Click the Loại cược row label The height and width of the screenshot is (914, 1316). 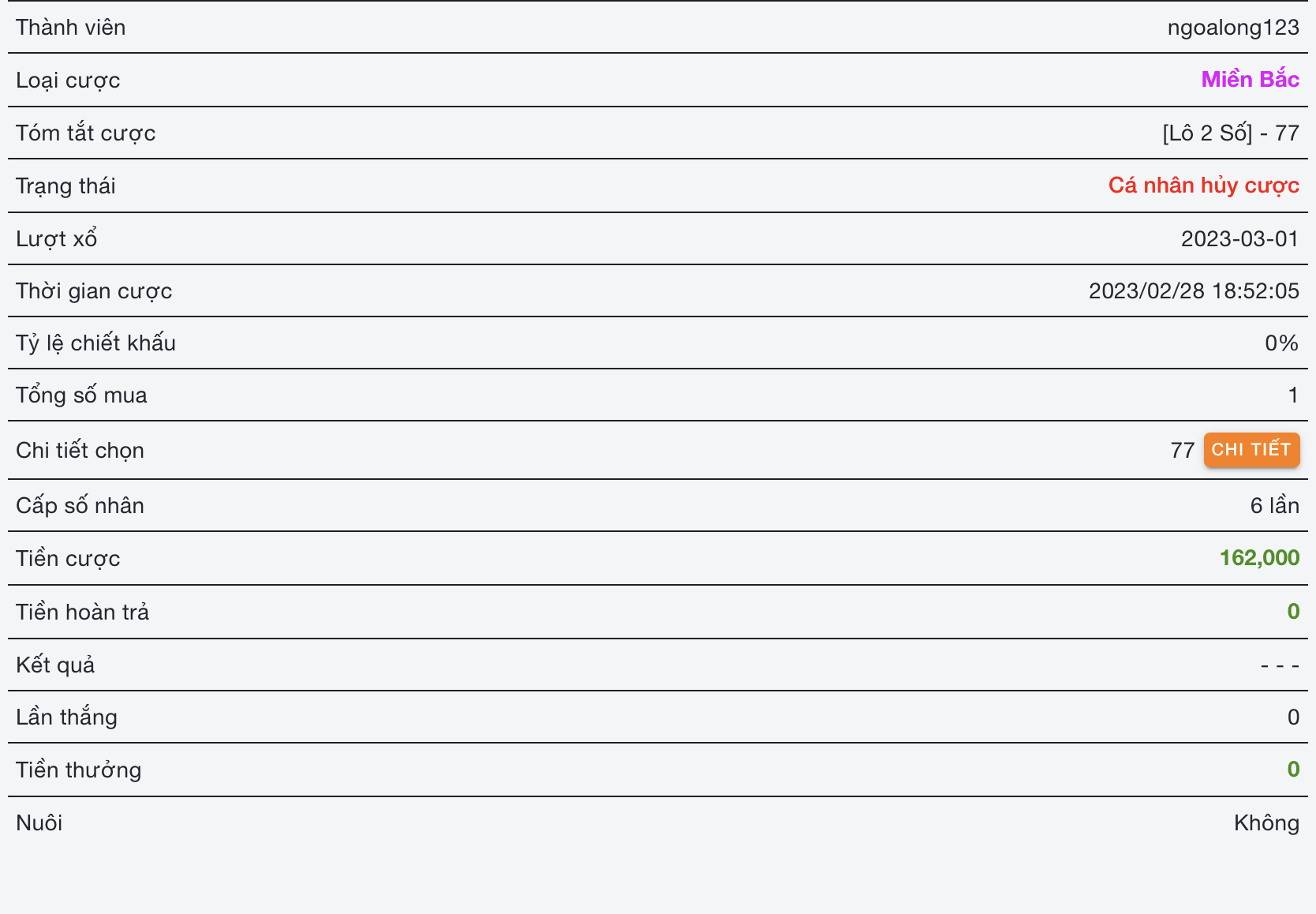(68, 81)
